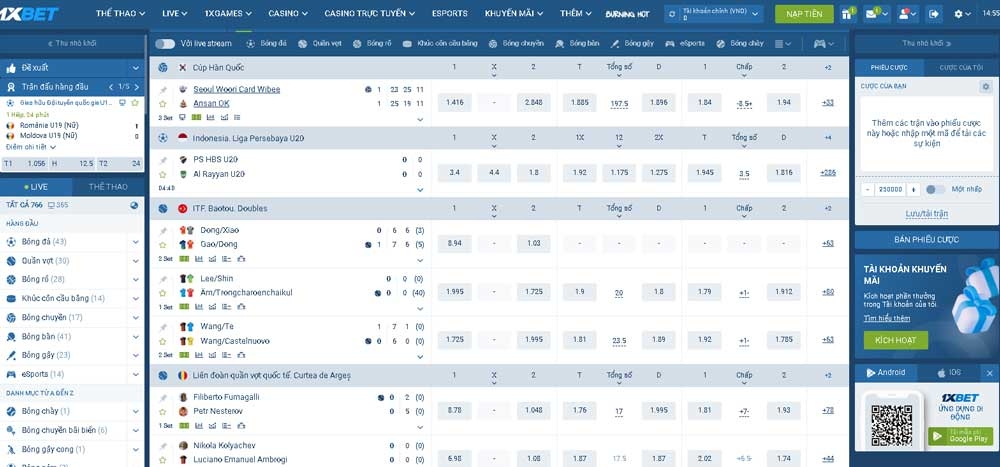
Task: Expand markets chevron for Wang/Castelnuovo match
Action: coord(420,357)
